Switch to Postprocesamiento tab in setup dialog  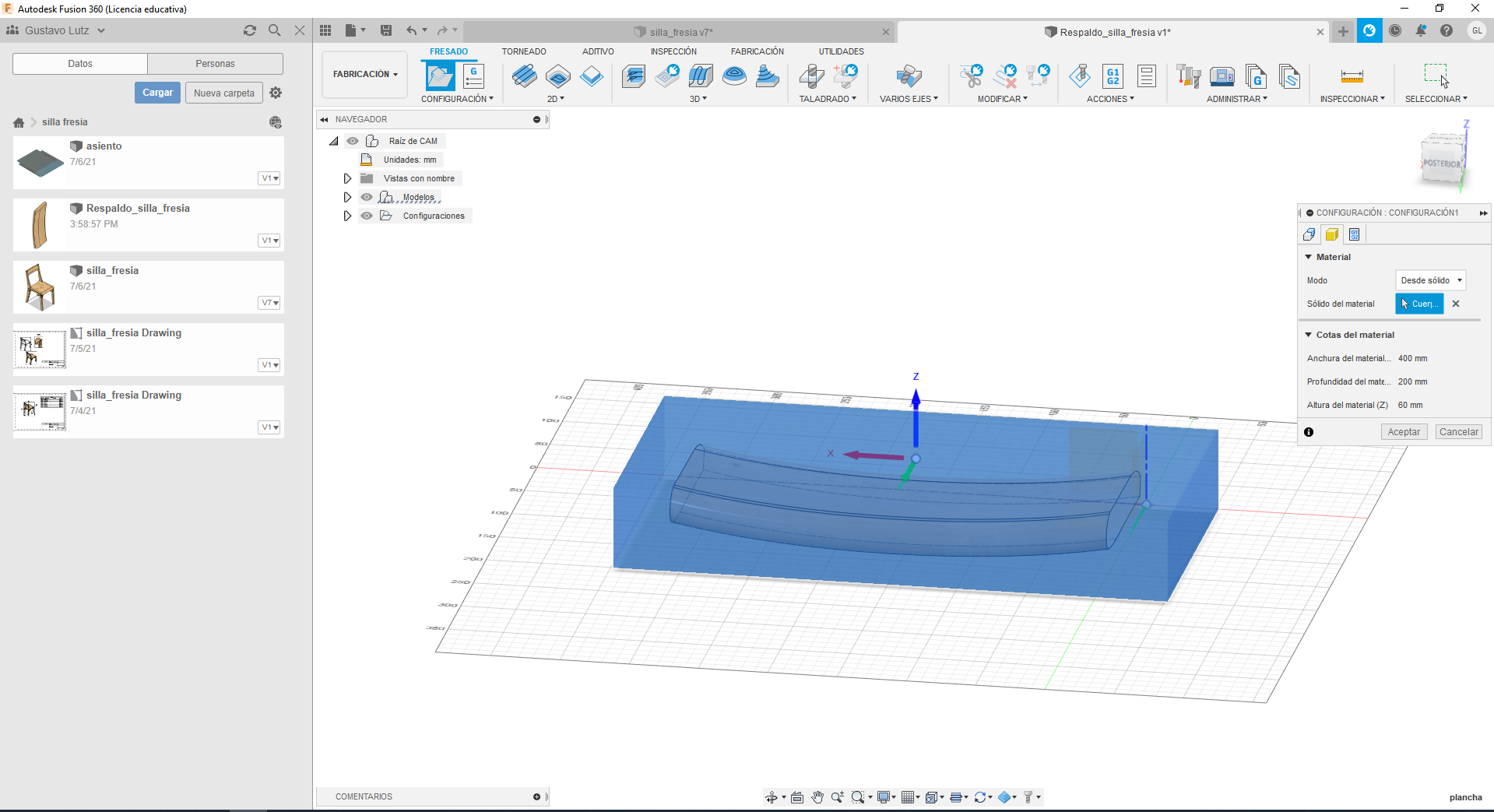pos(1355,234)
